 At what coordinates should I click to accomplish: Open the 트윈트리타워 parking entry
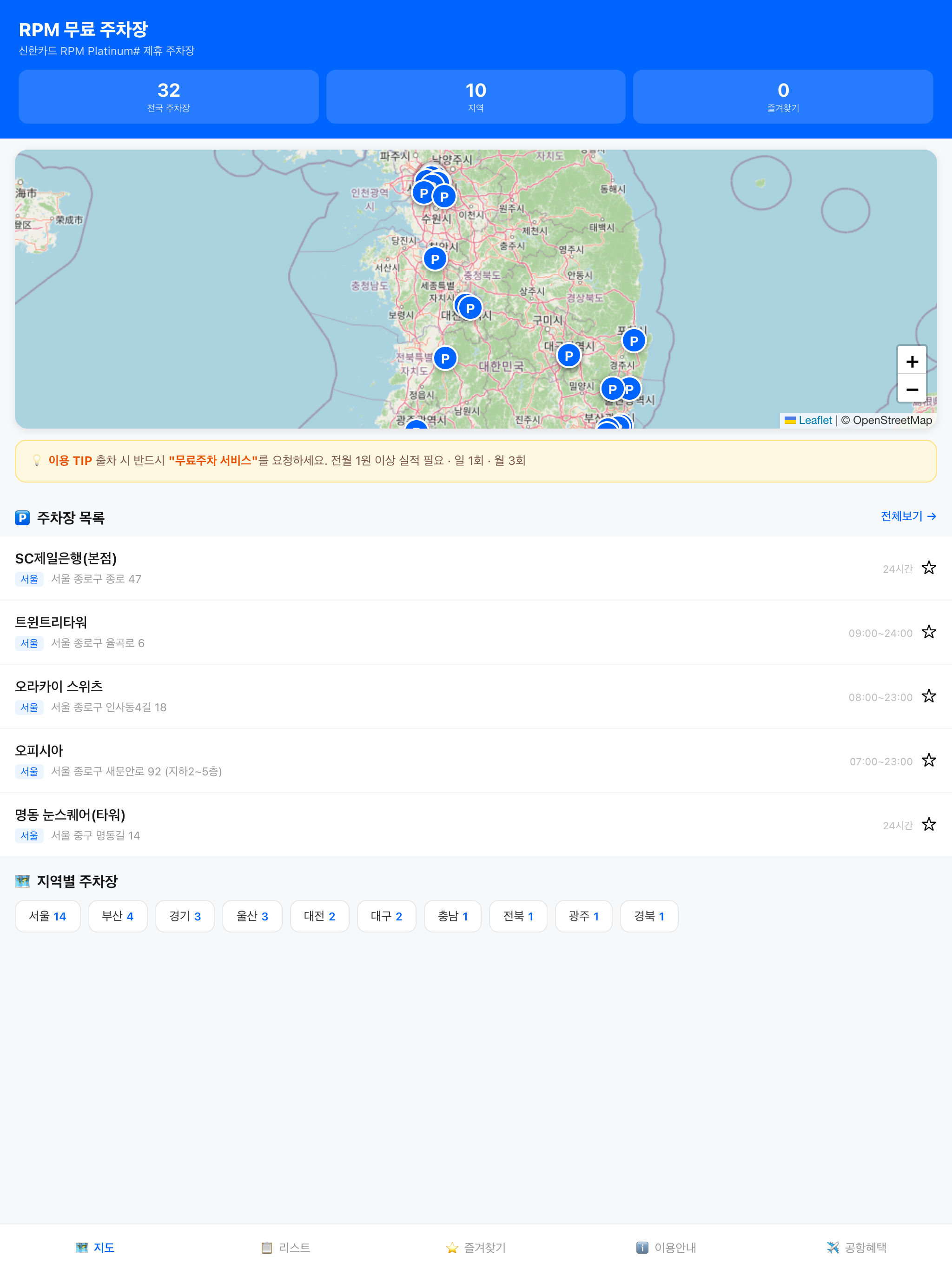tap(476, 632)
